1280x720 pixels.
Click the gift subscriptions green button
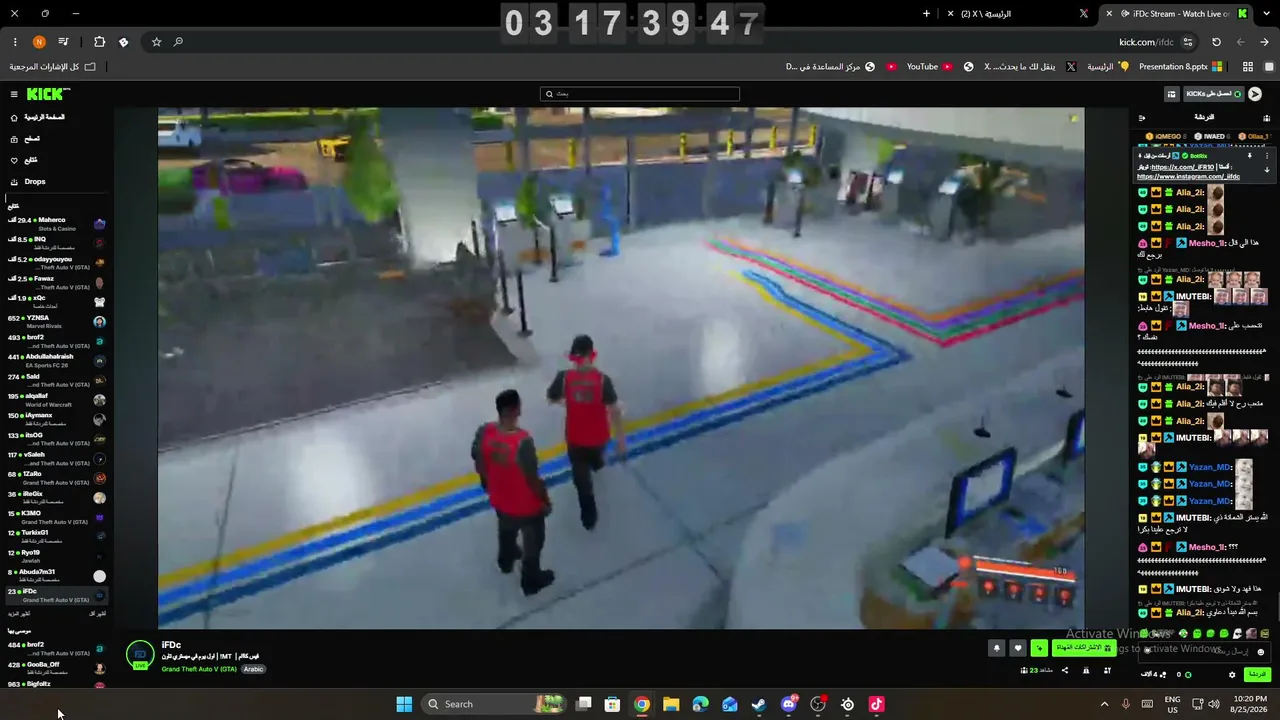point(1083,648)
